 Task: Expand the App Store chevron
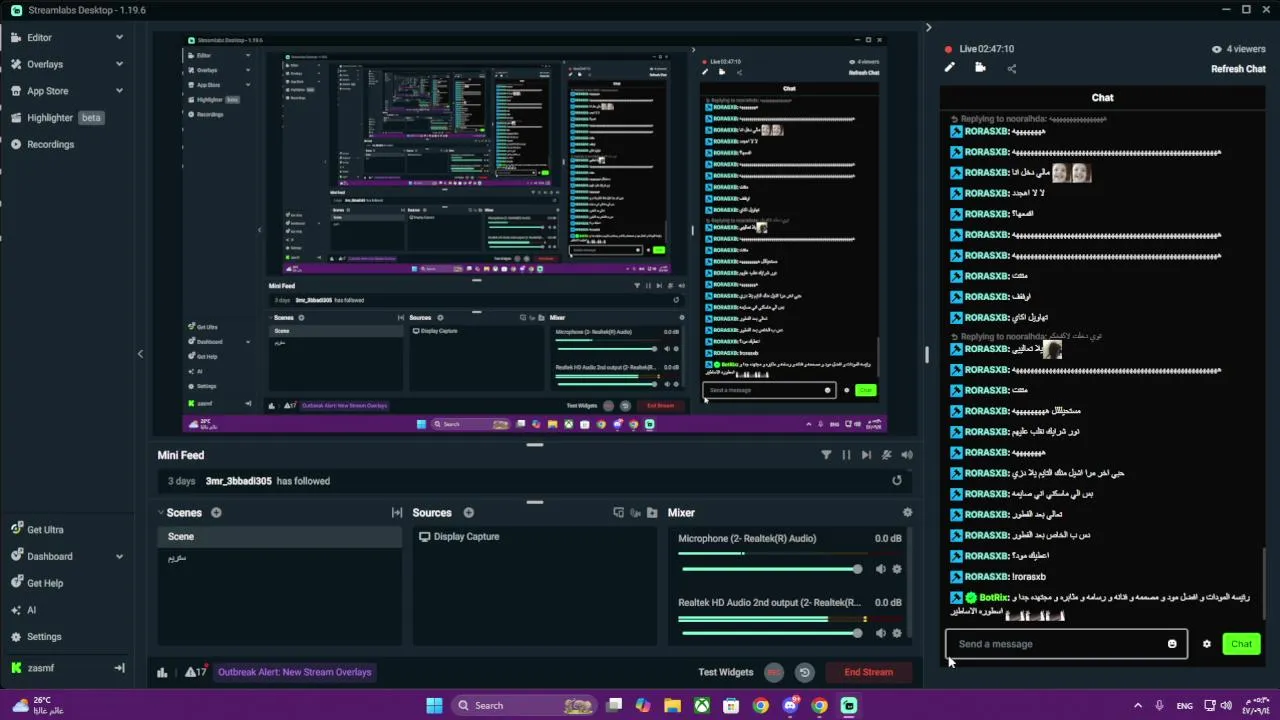119,91
